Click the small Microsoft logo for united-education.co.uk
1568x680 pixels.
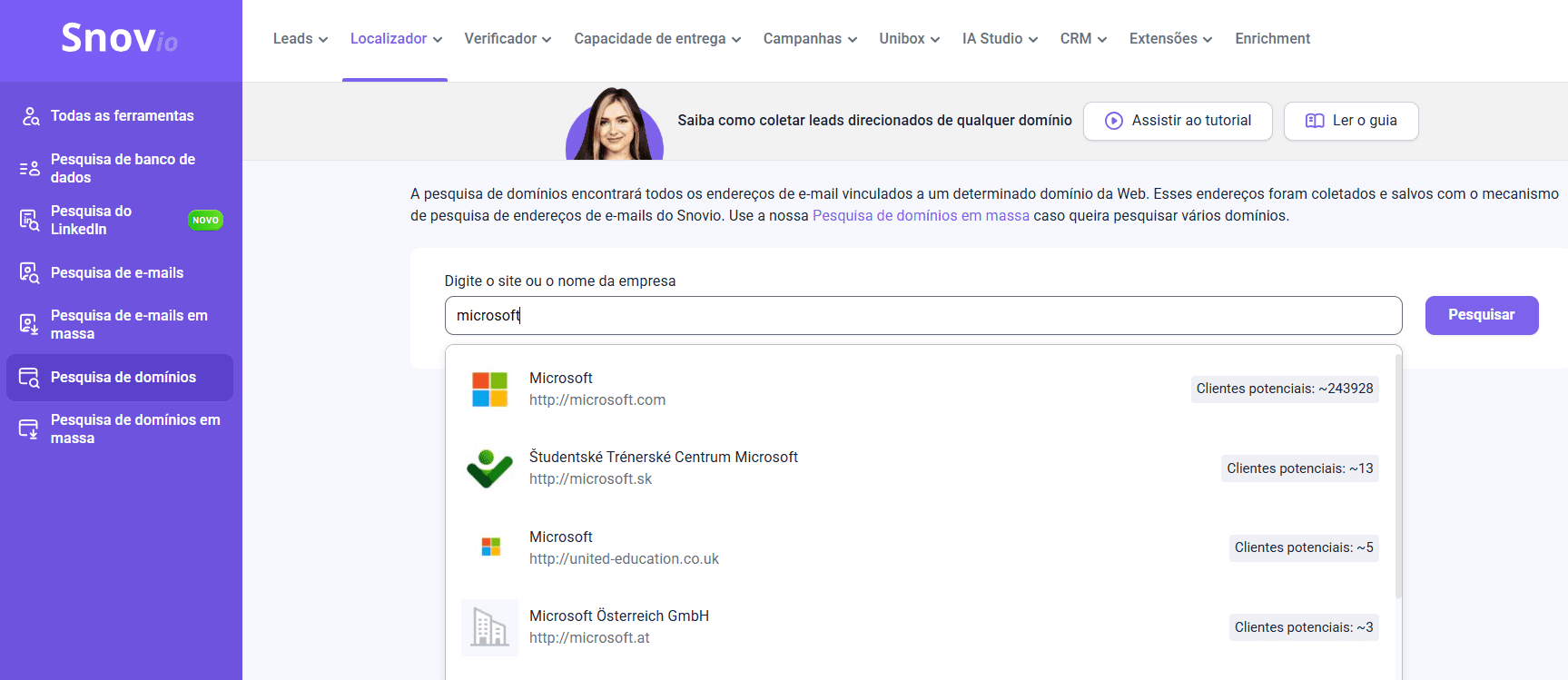pyautogui.click(x=491, y=547)
